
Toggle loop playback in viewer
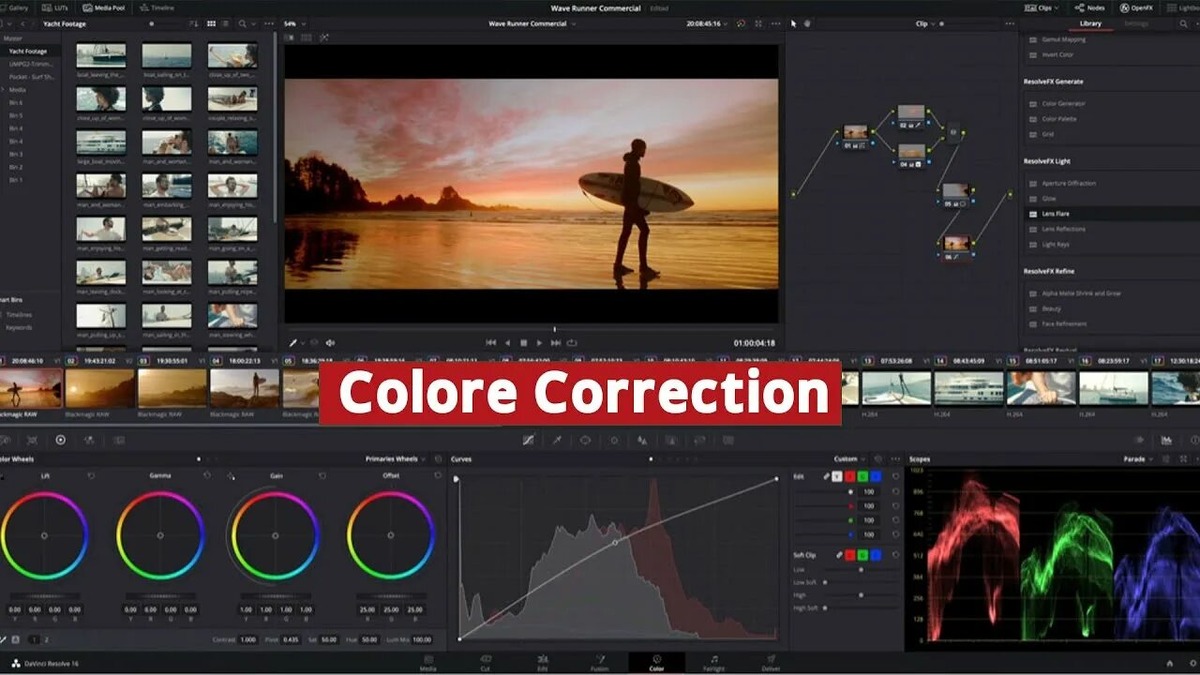(x=572, y=343)
